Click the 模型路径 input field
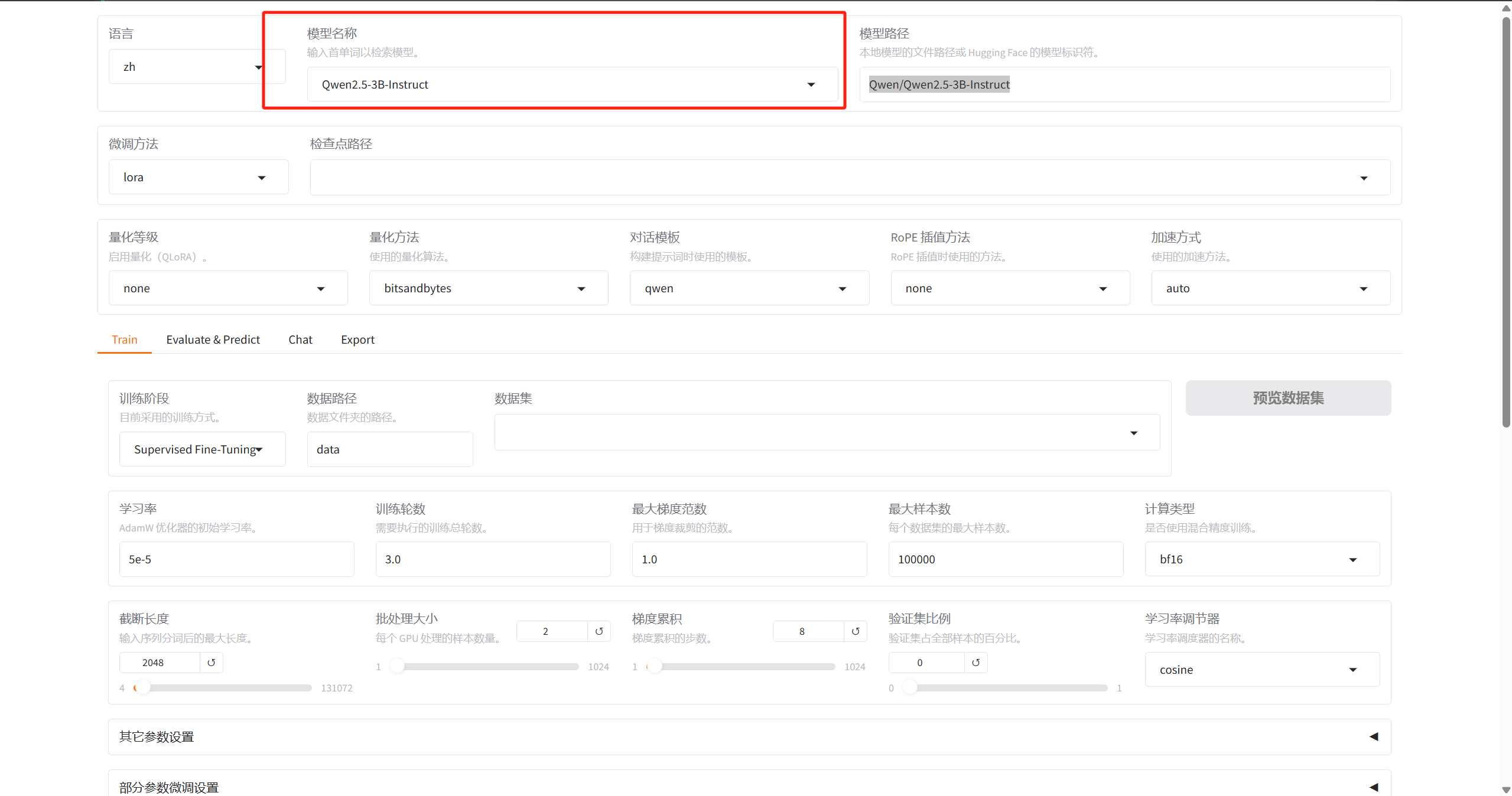Viewport: 1512px width, 796px height. (1124, 84)
